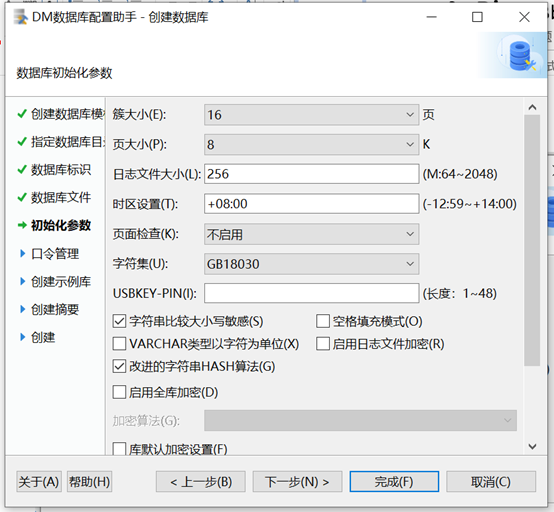This screenshot has width=554, height=512.
Task: Click the (M:64~2048) range hint
Action: 460,174
